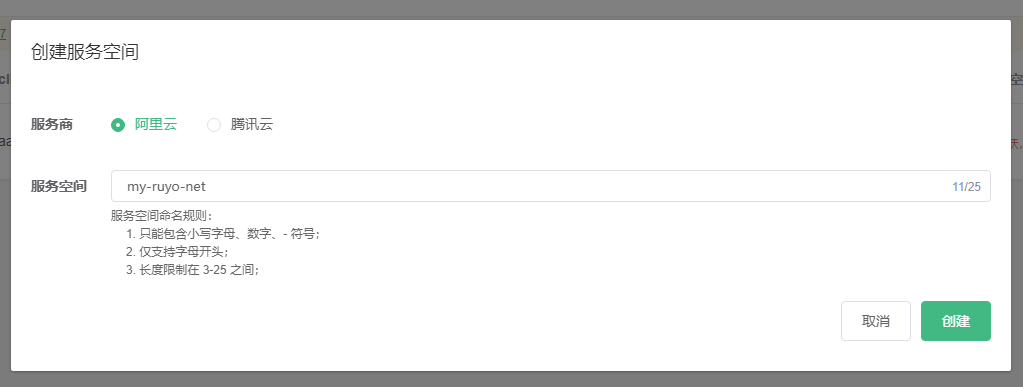Click rule 1 about 小写字母、数字

coord(223,234)
